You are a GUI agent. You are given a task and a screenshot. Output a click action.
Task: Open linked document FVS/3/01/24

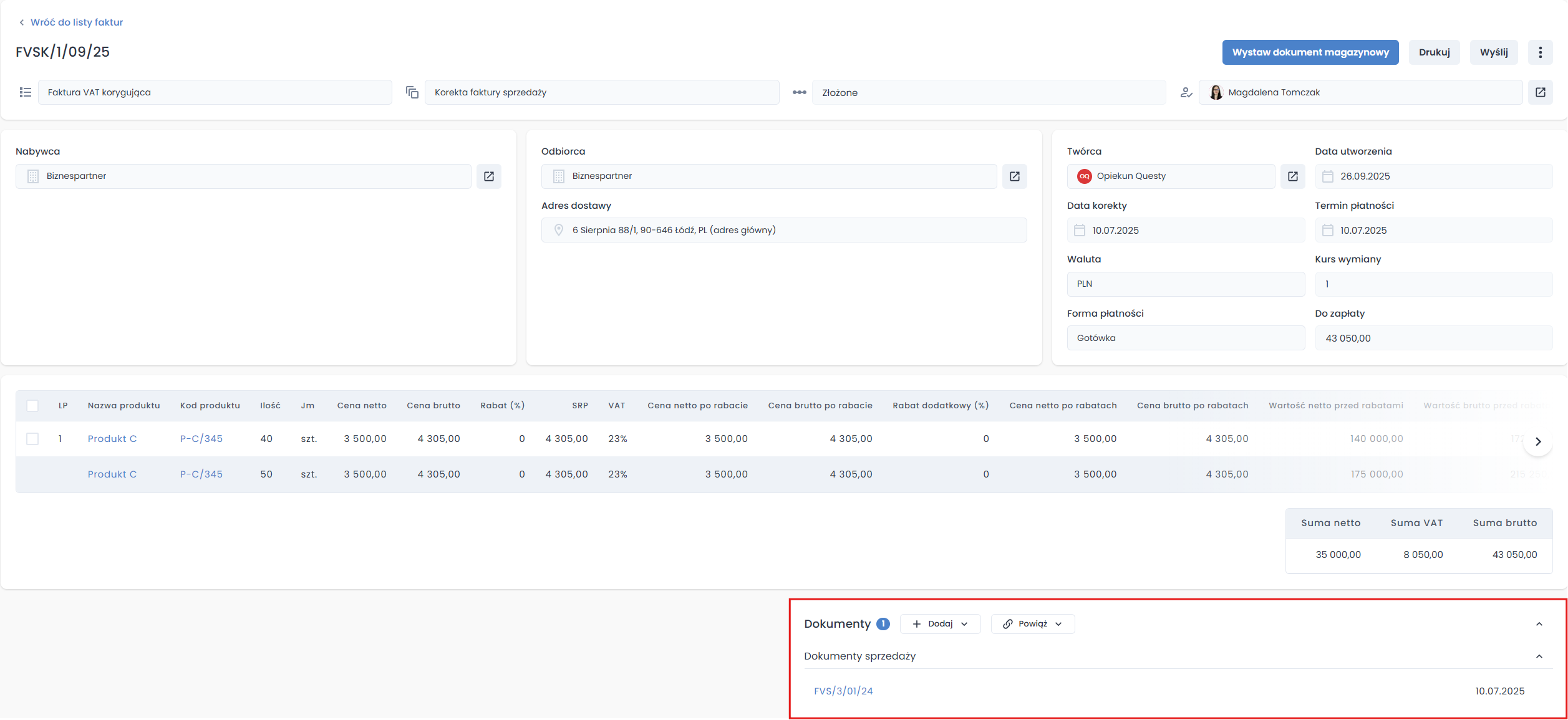[x=843, y=691]
